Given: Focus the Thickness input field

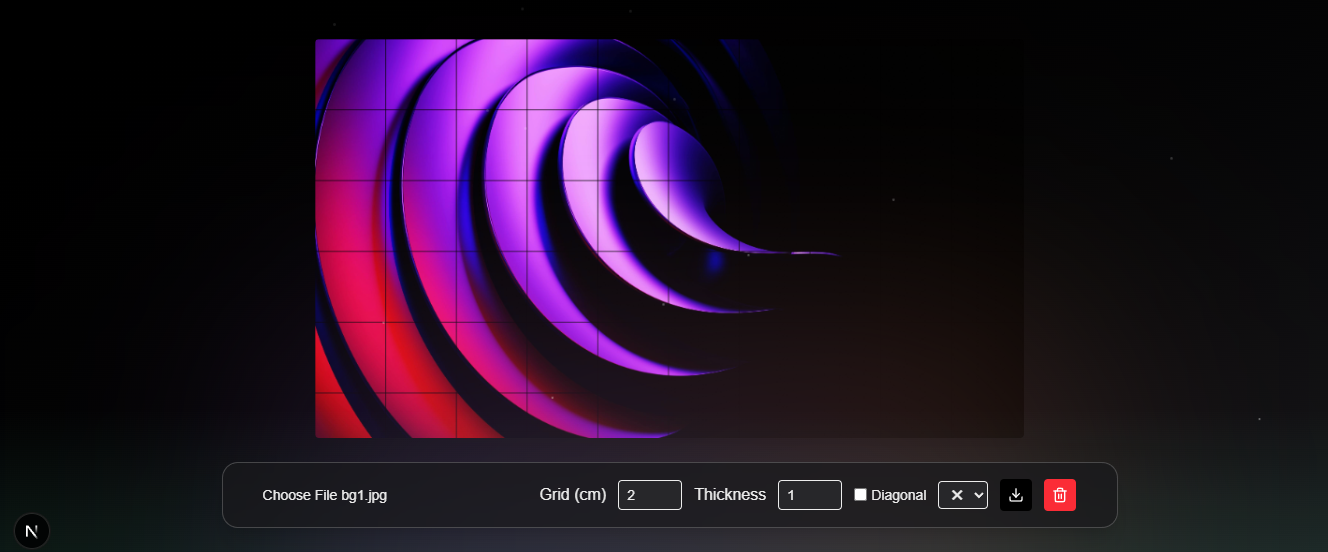Looking at the screenshot, I should [x=810, y=495].
